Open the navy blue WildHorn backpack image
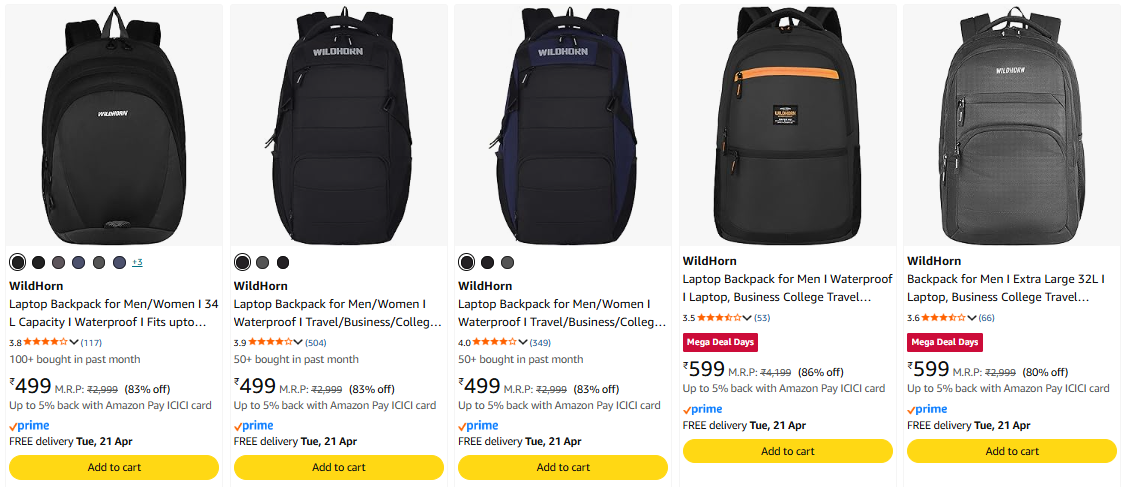 [x=563, y=125]
